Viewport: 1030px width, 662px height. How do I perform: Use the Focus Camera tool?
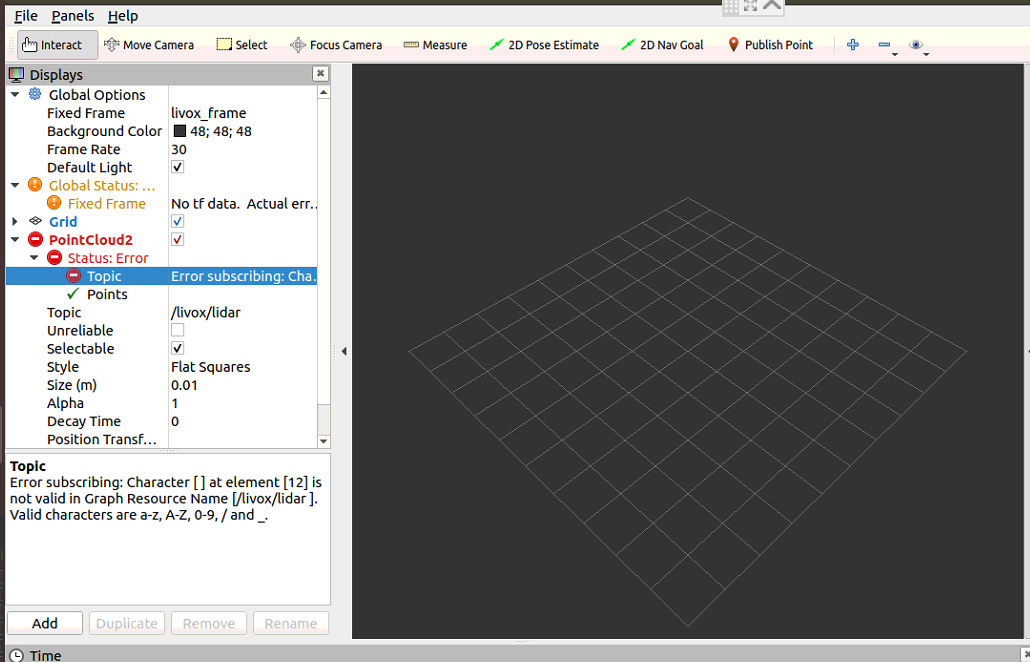pyautogui.click(x=335, y=44)
